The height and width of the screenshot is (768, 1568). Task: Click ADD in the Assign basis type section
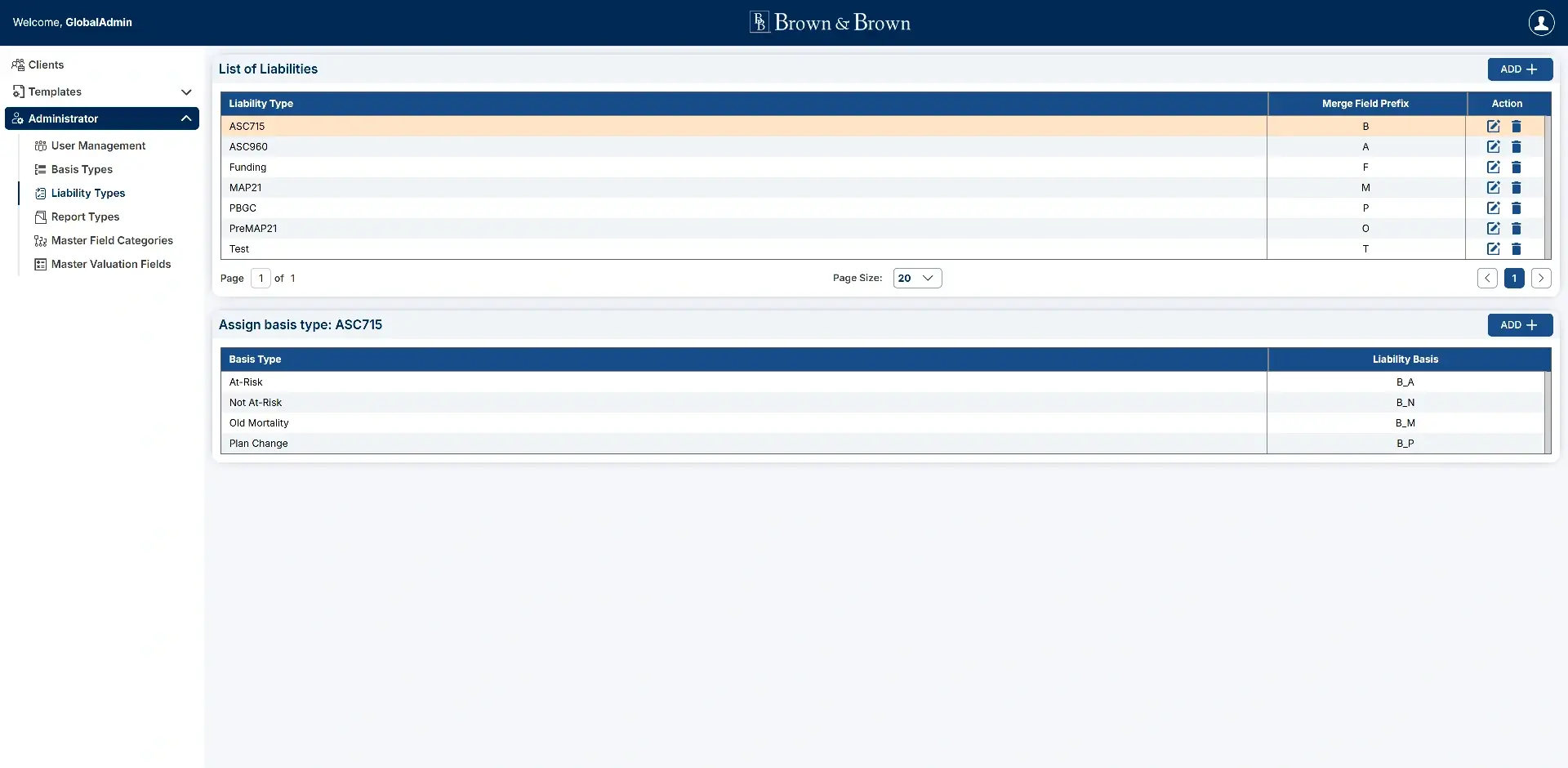click(x=1520, y=324)
